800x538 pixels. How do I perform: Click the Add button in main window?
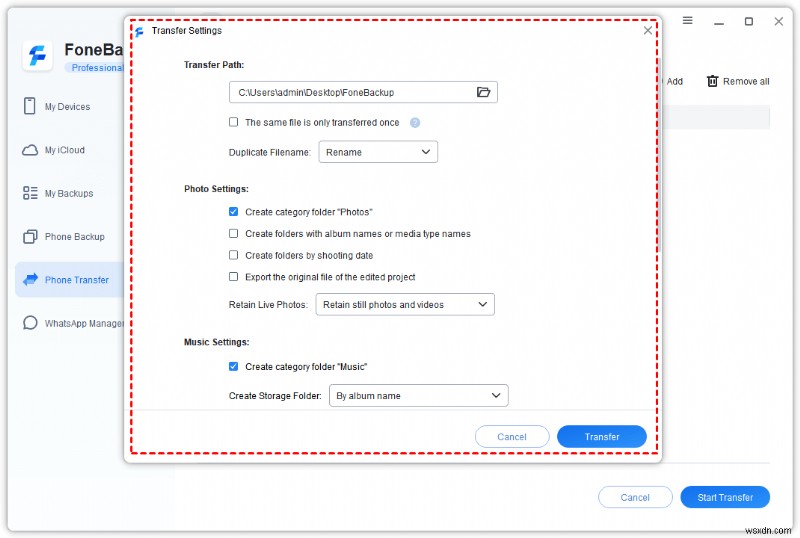tap(674, 81)
